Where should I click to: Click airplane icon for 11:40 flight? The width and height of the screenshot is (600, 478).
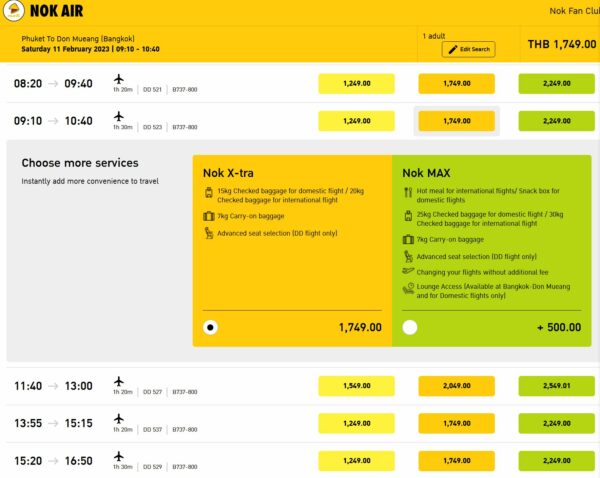click(x=119, y=381)
